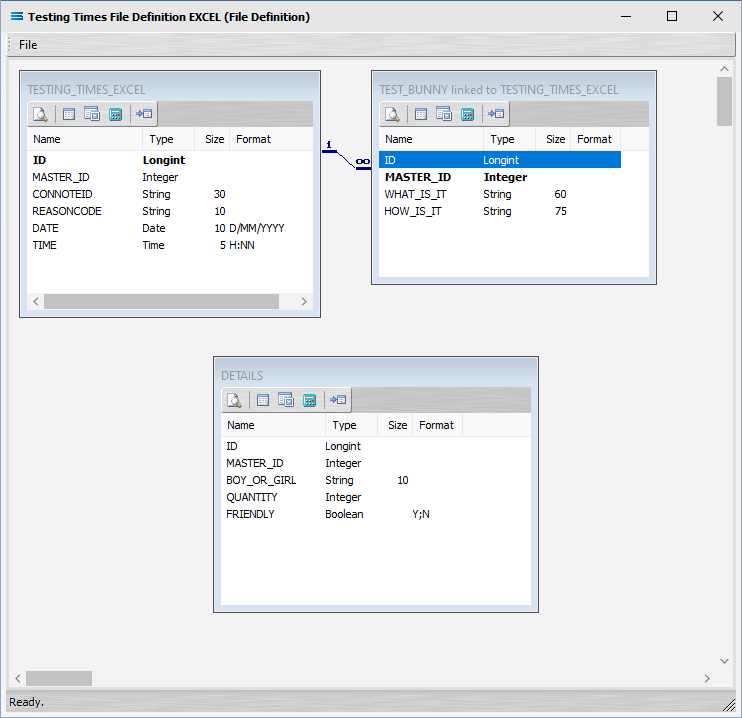Click linked tables icon in DETAILS toolbar
This screenshot has height=718, width=742.
point(286,400)
